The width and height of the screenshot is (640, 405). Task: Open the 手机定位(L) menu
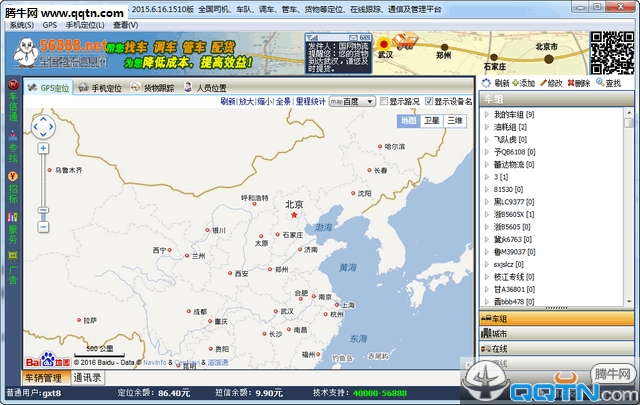[x=85, y=25]
